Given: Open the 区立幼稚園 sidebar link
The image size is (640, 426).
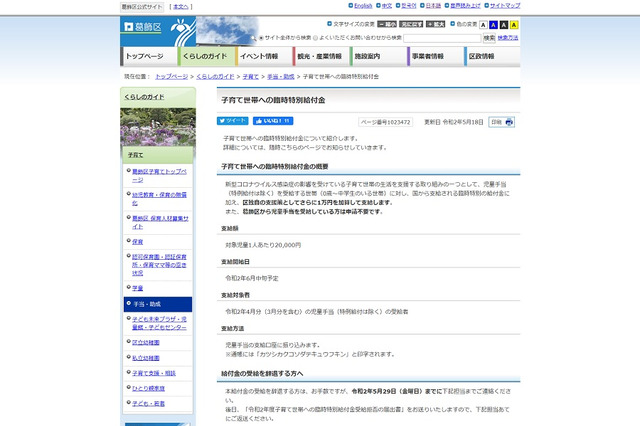Looking at the screenshot, I should 146,342.
